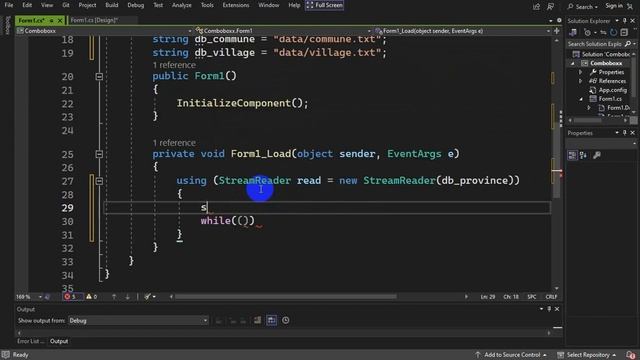Toggle auto-hide pin on Output panel
Viewport: 640px width, 360px height.
549,309
